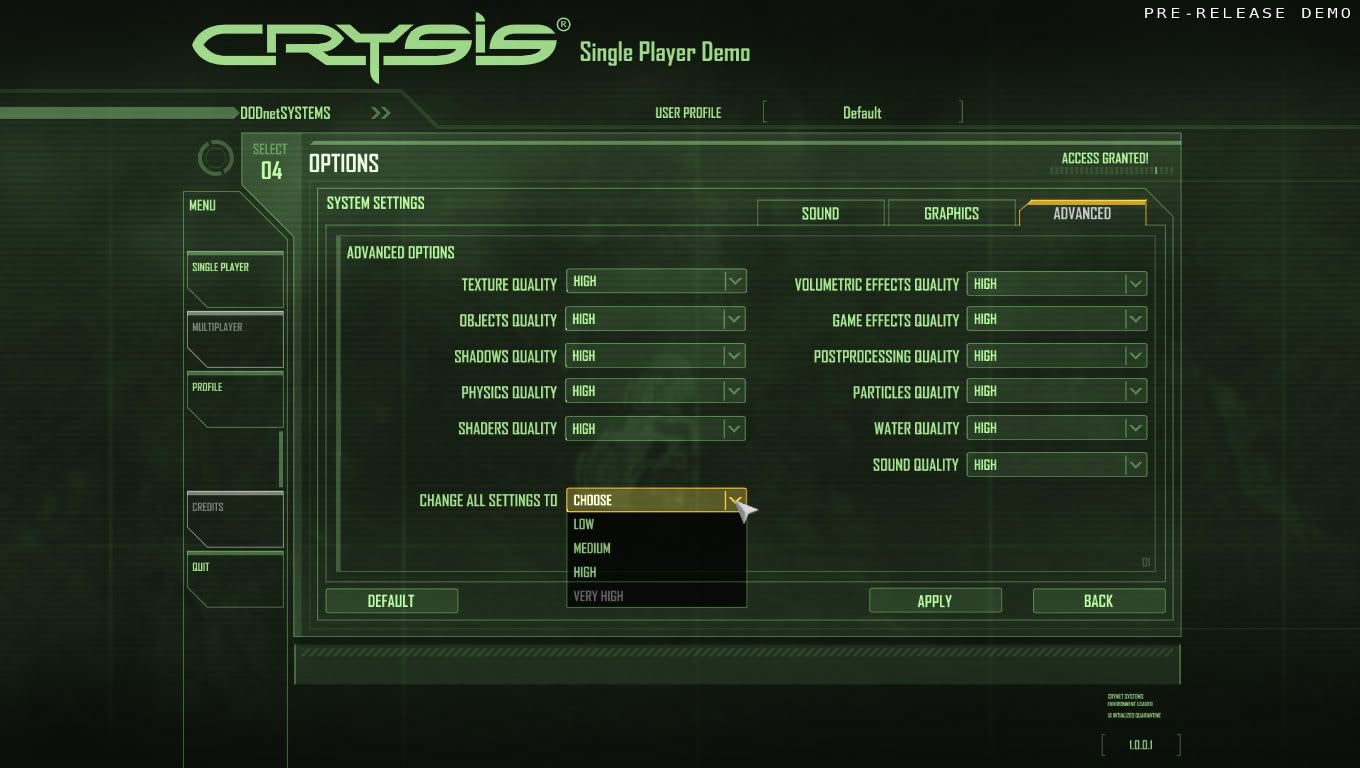Click the 'PRE-RELEASE DEMO' text
This screenshot has height=768, width=1360.
(1248, 13)
